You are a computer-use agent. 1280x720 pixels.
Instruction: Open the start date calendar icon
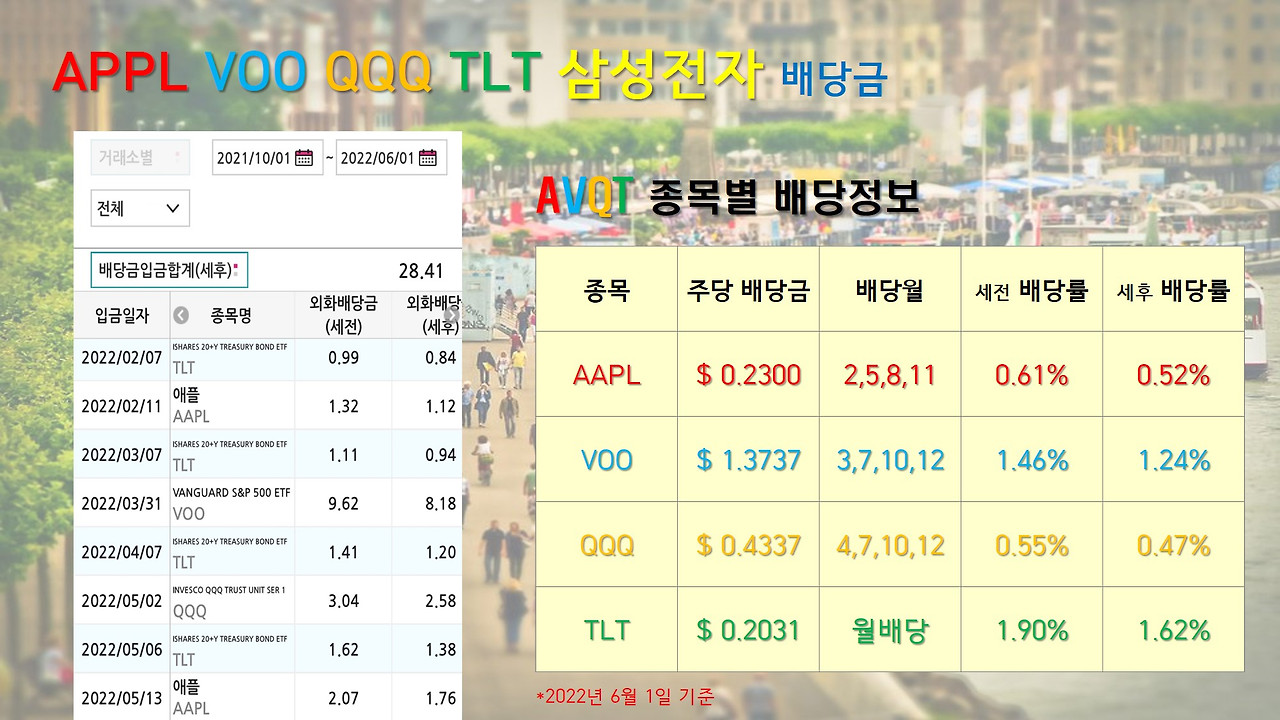(x=304, y=158)
